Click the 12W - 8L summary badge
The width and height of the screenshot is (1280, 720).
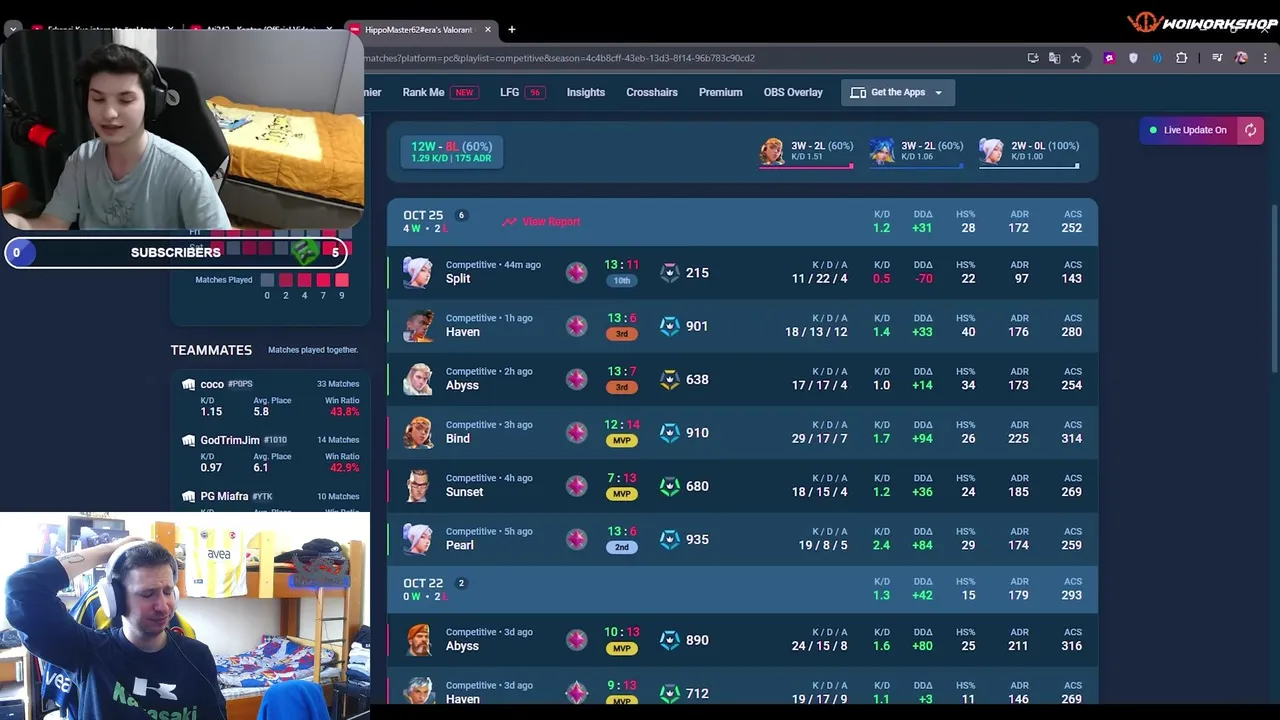click(x=451, y=151)
